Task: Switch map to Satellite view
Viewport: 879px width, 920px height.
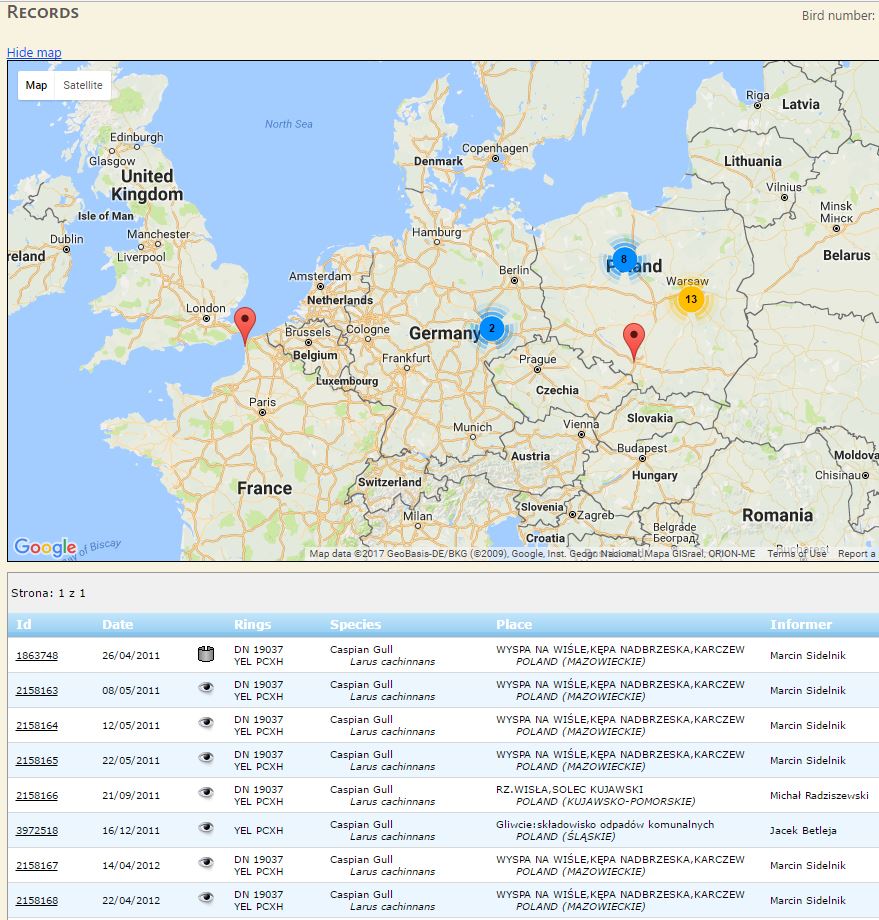Action: point(83,86)
